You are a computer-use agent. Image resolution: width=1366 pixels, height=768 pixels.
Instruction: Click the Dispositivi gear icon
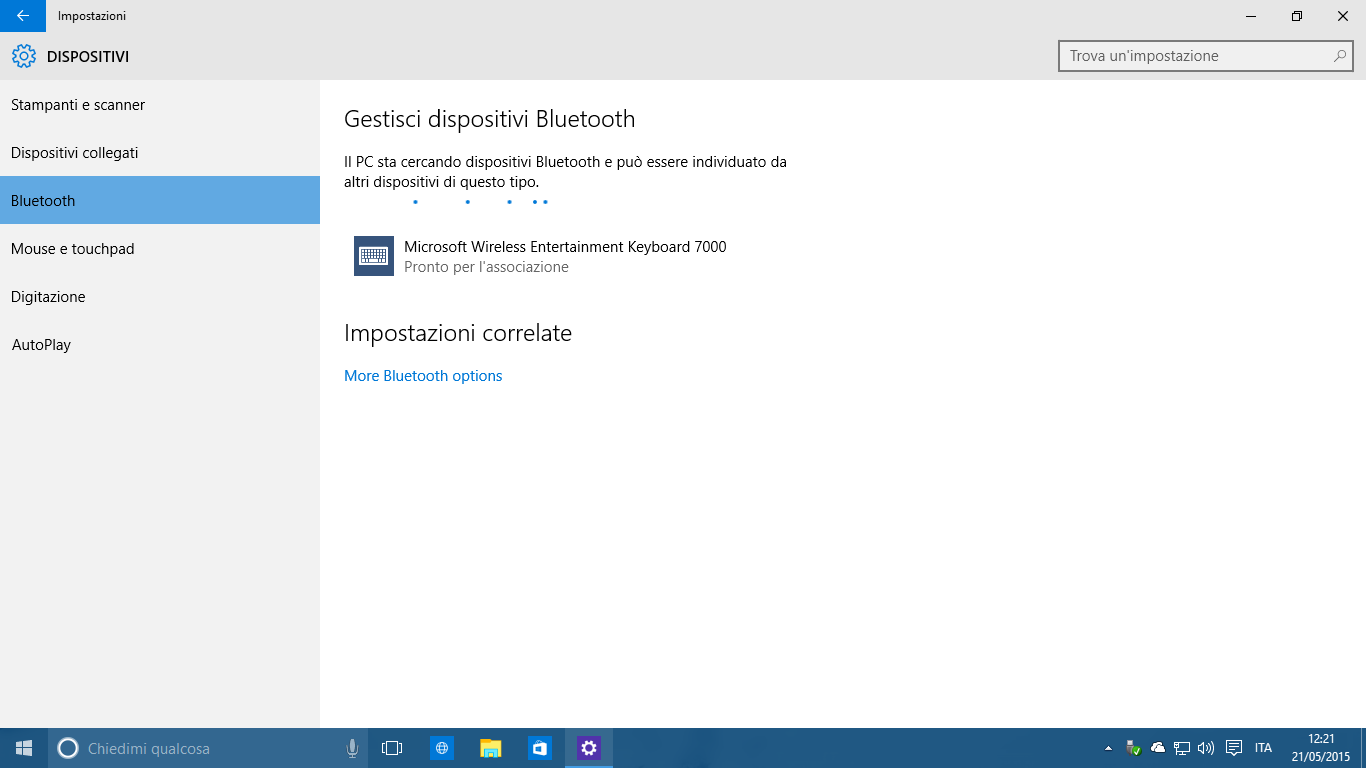(24, 57)
